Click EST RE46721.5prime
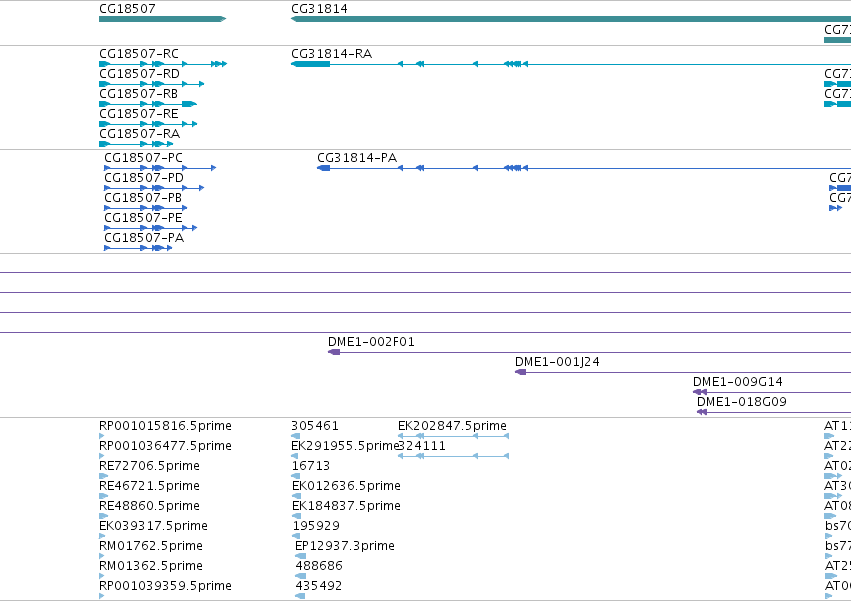The image size is (851, 601). pyautogui.click(x=149, y=486)
